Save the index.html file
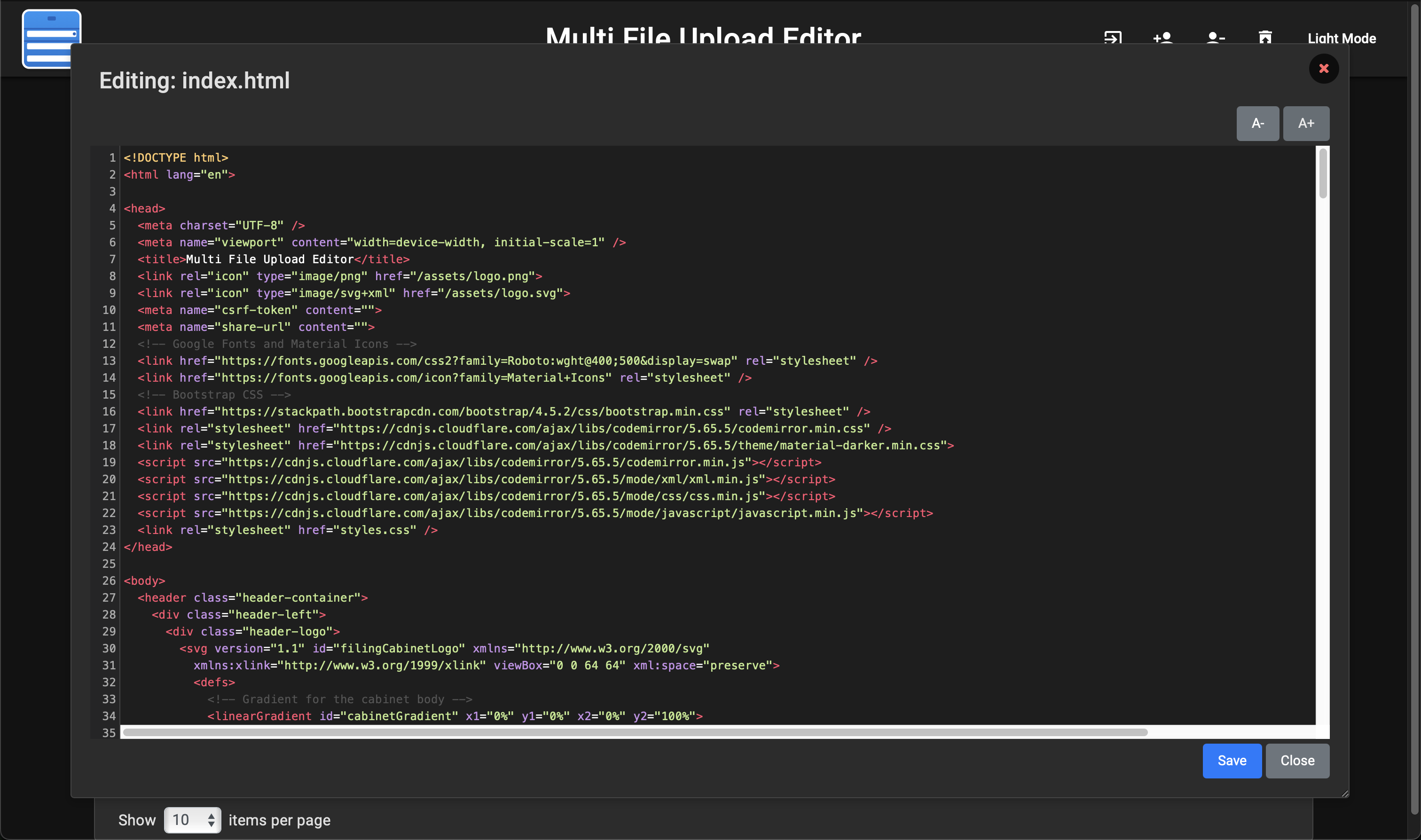The width and height of the screenshot is (1421, 840). point(1232,761)
